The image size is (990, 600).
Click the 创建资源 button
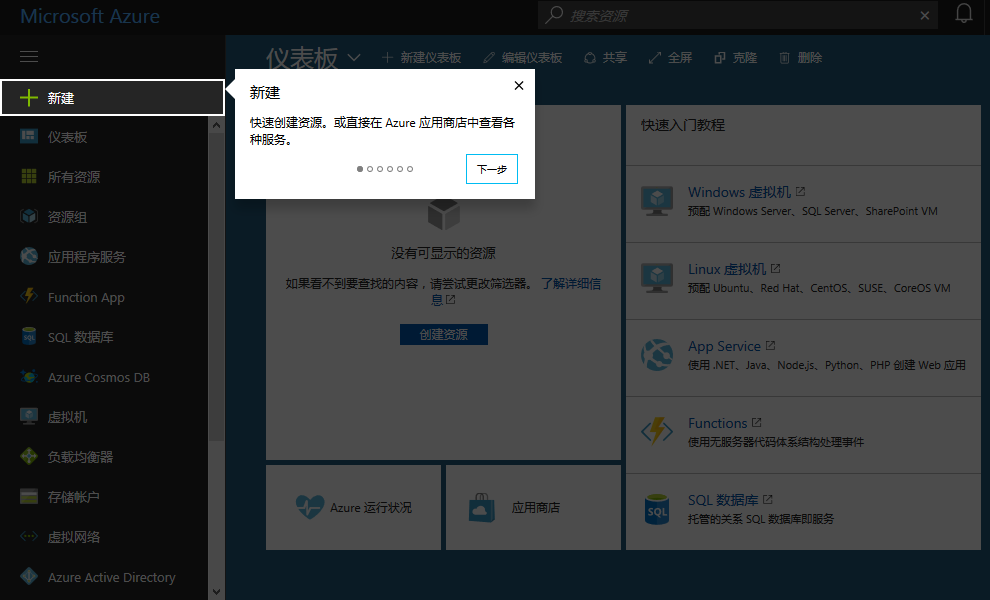pos(443,334)
